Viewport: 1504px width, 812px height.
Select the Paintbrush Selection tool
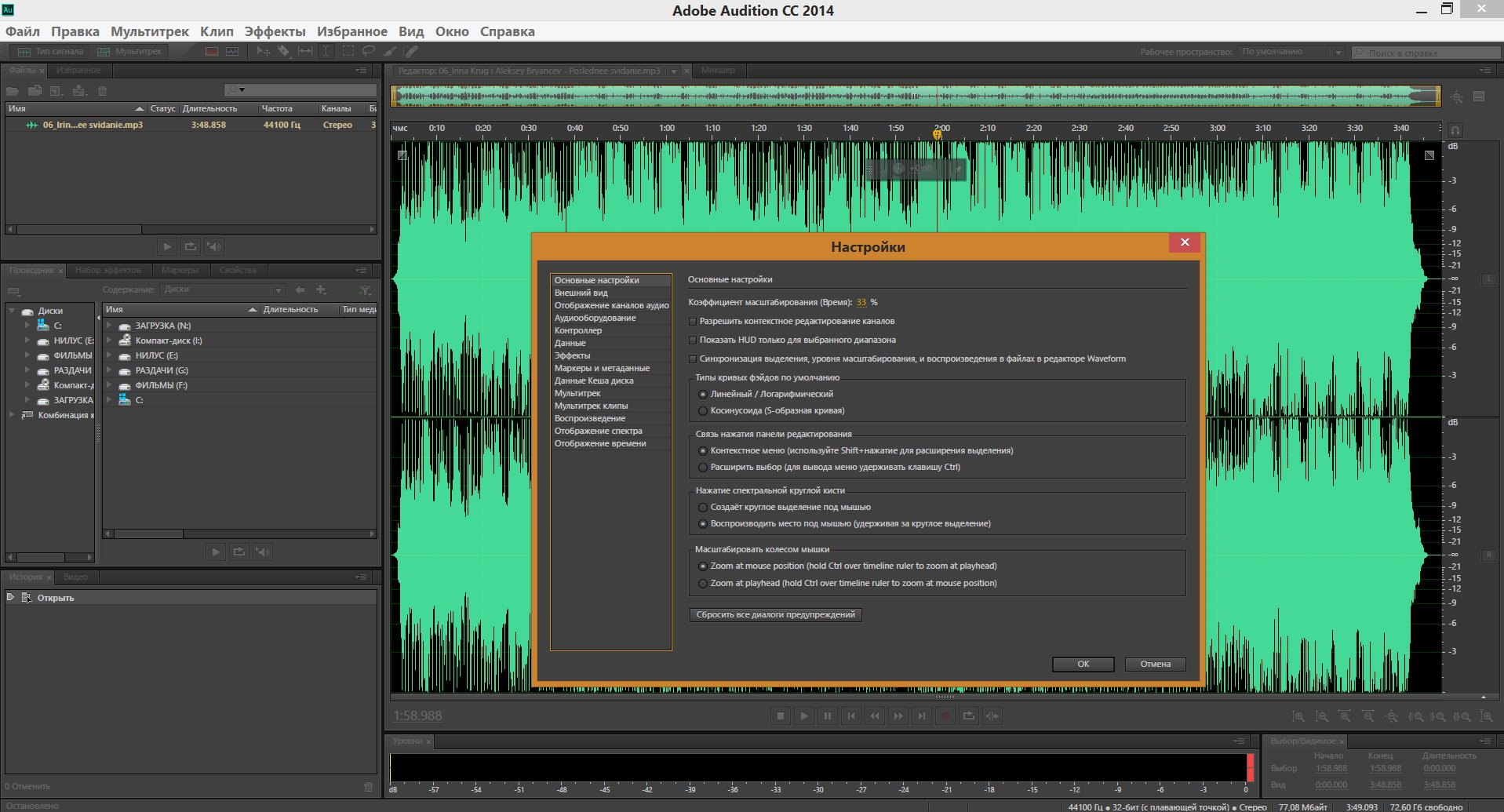coord(390,51)
